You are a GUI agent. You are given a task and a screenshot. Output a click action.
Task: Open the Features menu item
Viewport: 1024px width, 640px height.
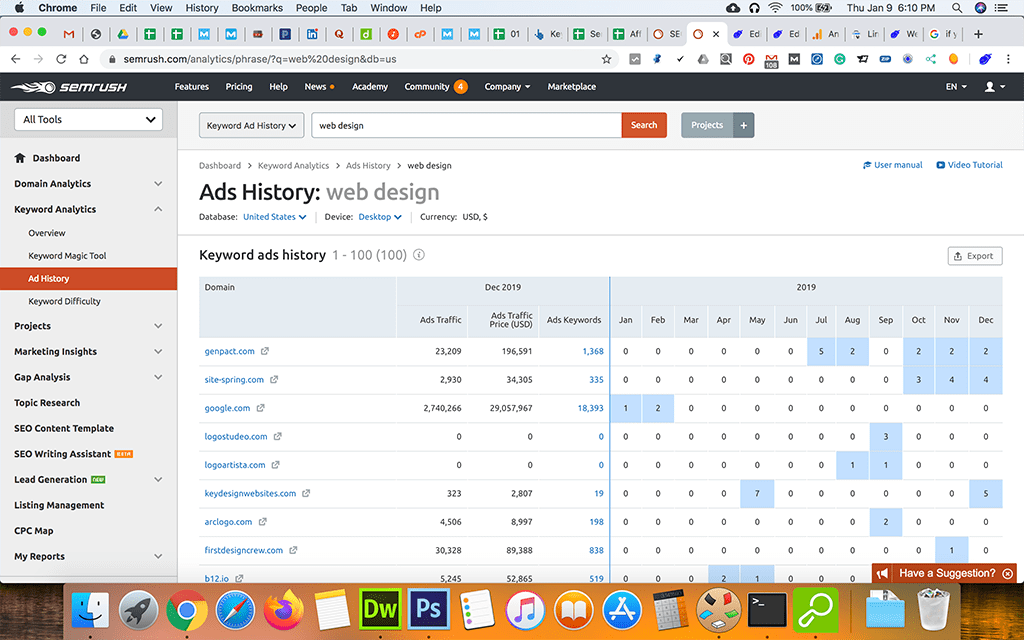(x=191, y=87)
